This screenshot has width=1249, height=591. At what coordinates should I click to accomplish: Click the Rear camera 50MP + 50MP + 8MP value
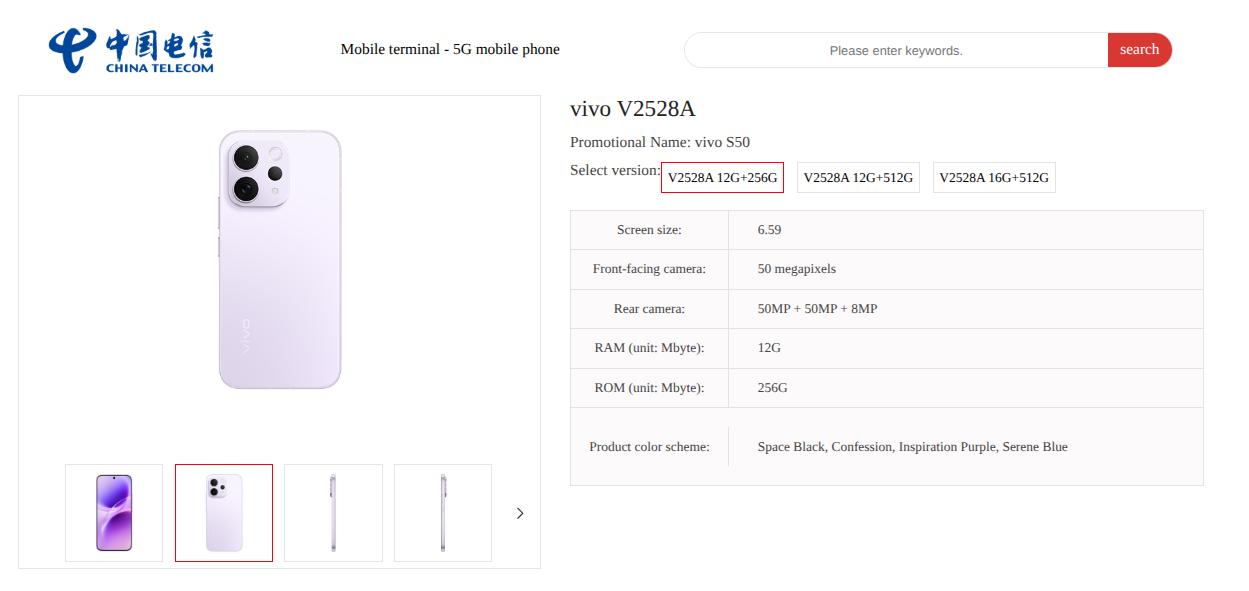click(x=817, y=309)
